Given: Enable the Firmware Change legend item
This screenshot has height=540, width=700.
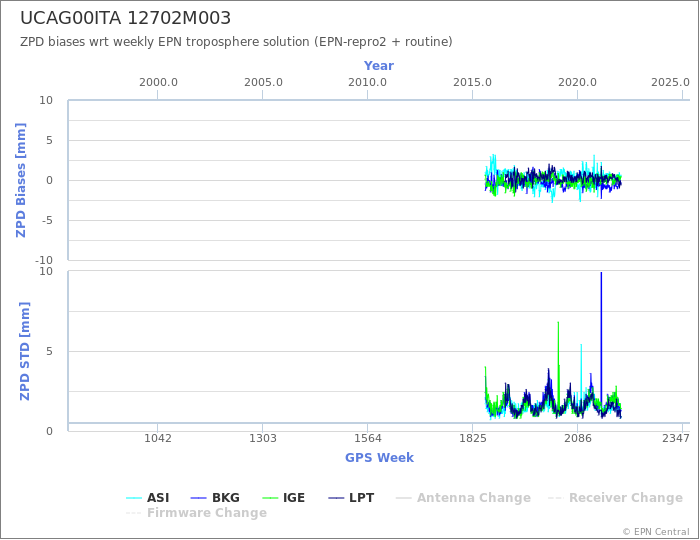Looking at the screenshot, I should click(x=196, y=513).
